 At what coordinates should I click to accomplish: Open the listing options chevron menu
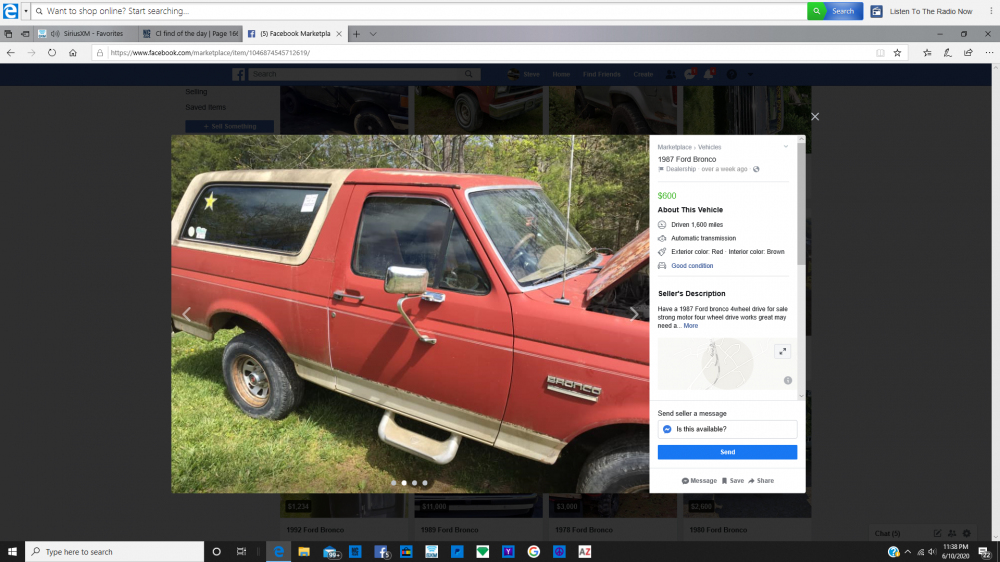[786, 147]
